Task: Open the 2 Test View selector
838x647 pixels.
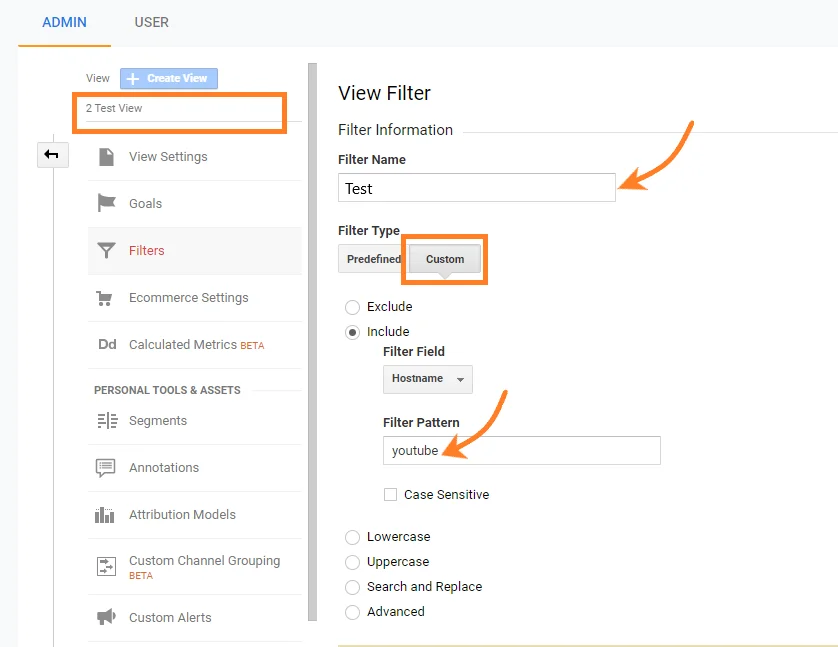Action: tap(180, 109)
